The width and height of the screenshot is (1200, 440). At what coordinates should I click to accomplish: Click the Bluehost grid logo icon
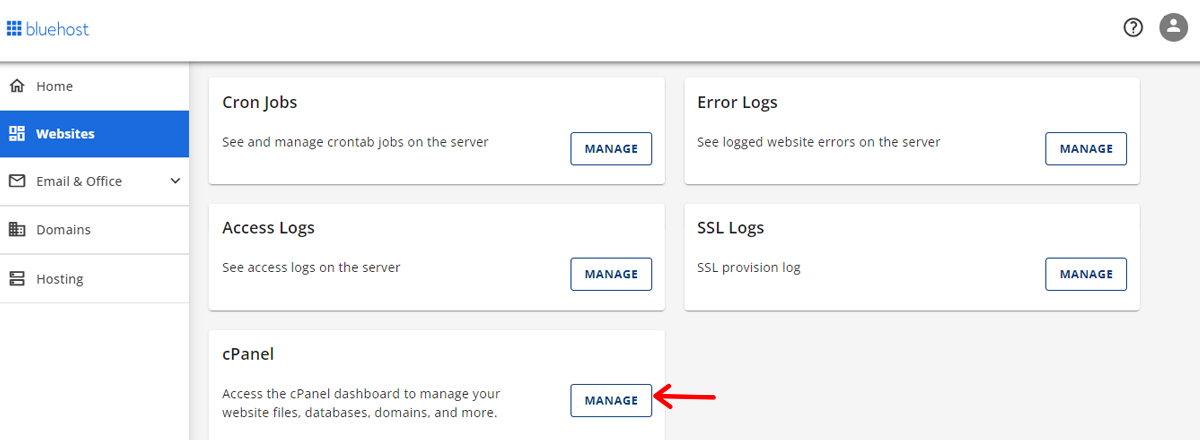tap(14, 29)
